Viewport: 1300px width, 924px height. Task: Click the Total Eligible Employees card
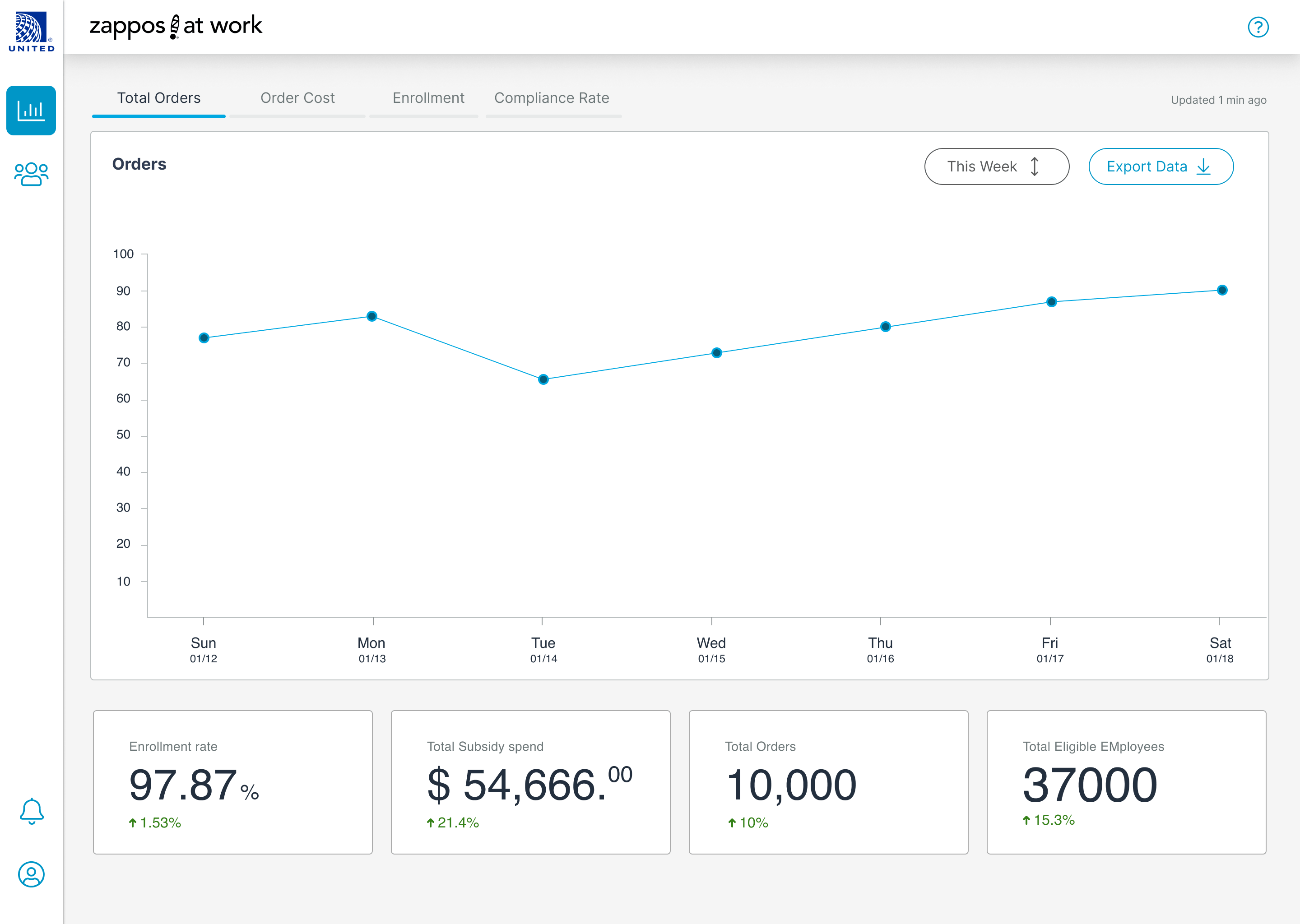tap(1126, 782)
